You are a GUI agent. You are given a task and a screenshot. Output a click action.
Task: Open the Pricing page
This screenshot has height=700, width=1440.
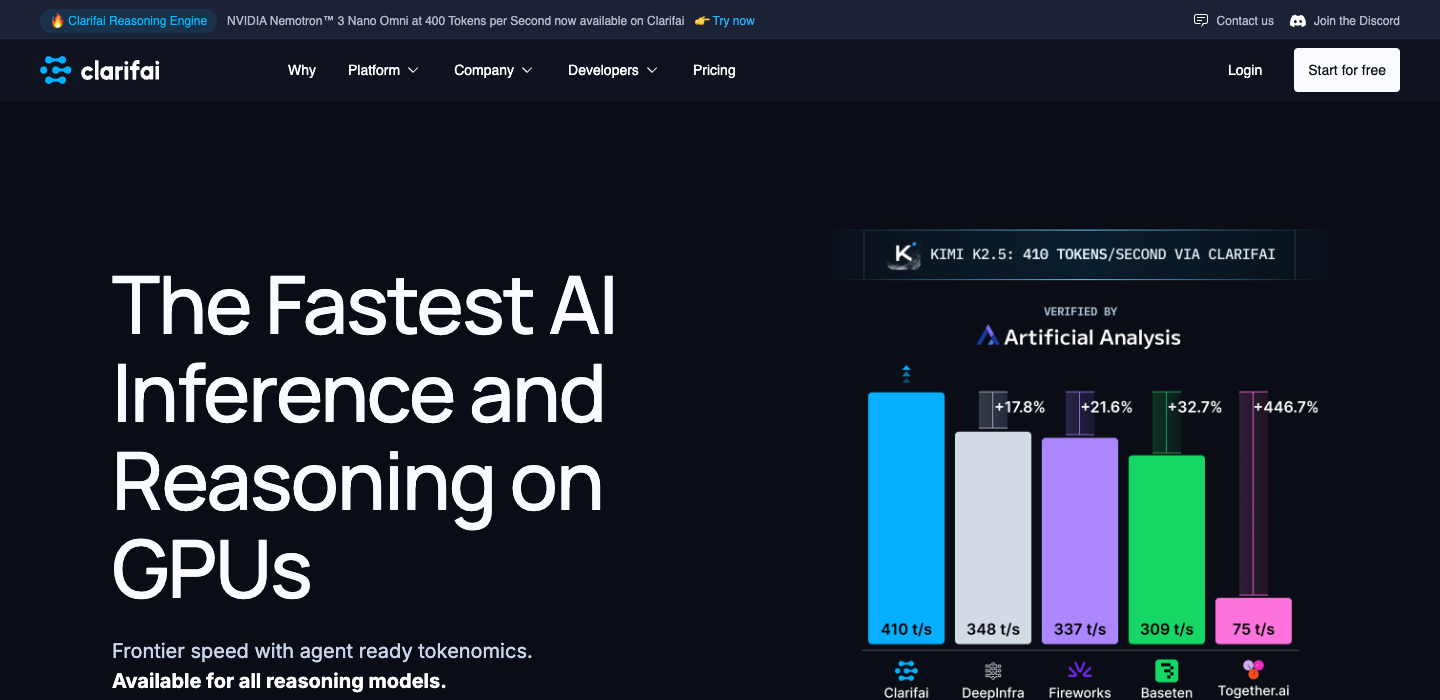[714, 70]
